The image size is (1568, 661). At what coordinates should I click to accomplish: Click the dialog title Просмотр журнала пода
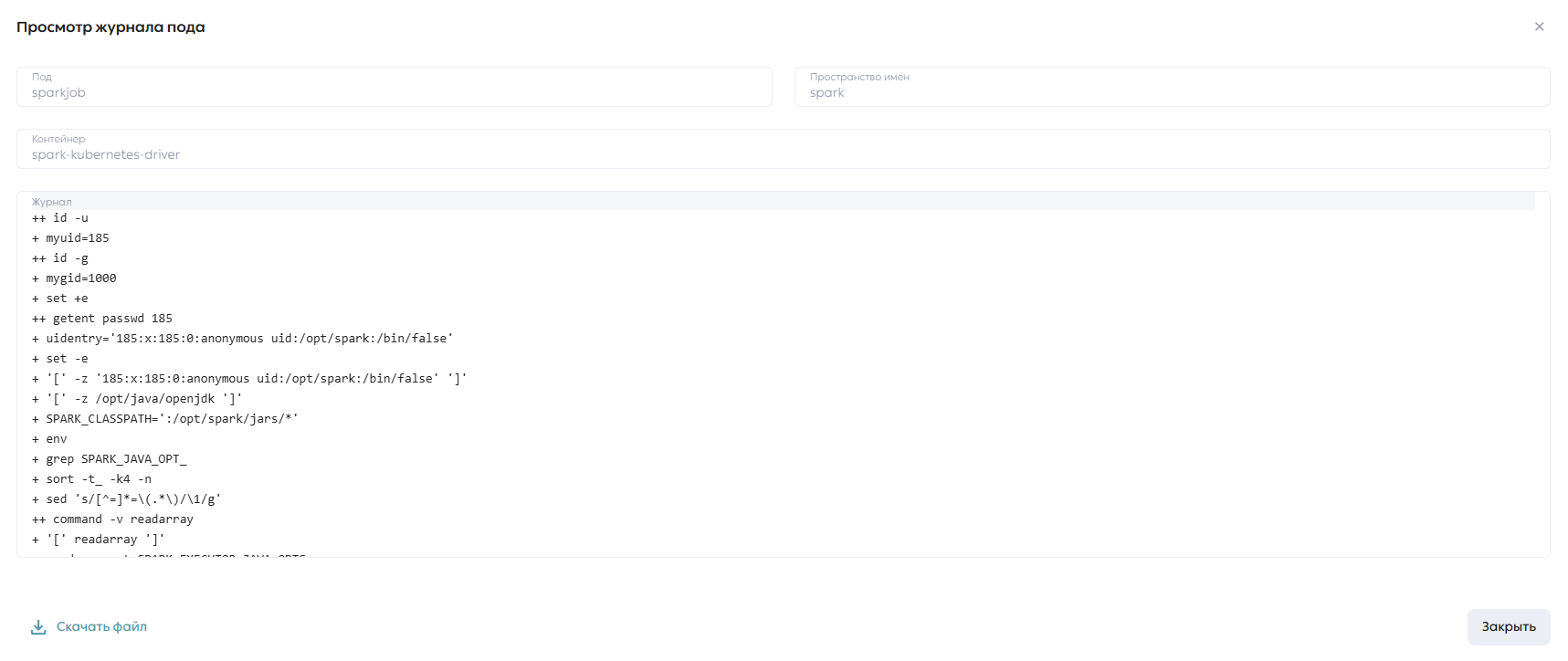point(110,27)
